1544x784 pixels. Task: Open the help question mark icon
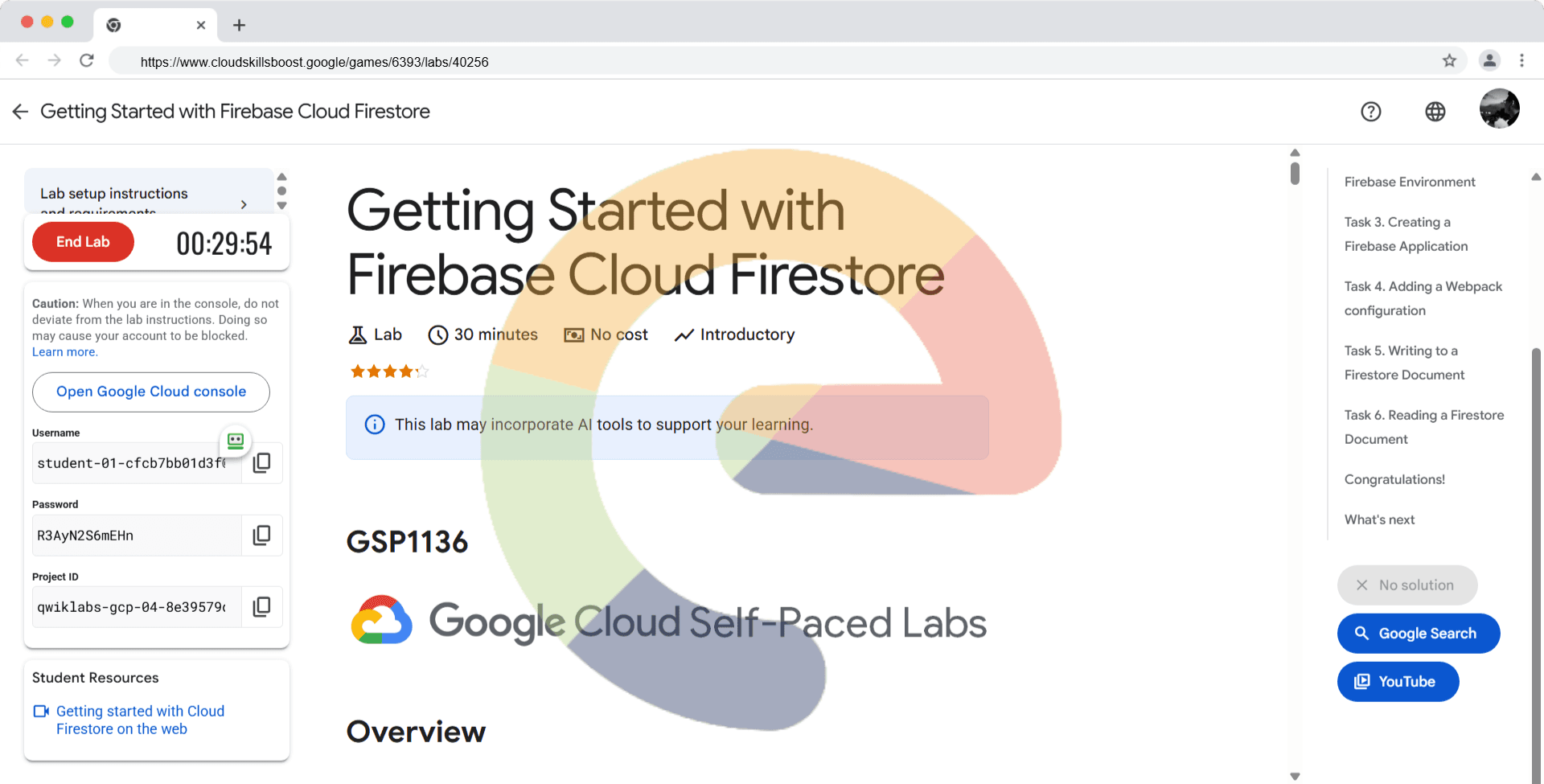[x=1370, y=112]
